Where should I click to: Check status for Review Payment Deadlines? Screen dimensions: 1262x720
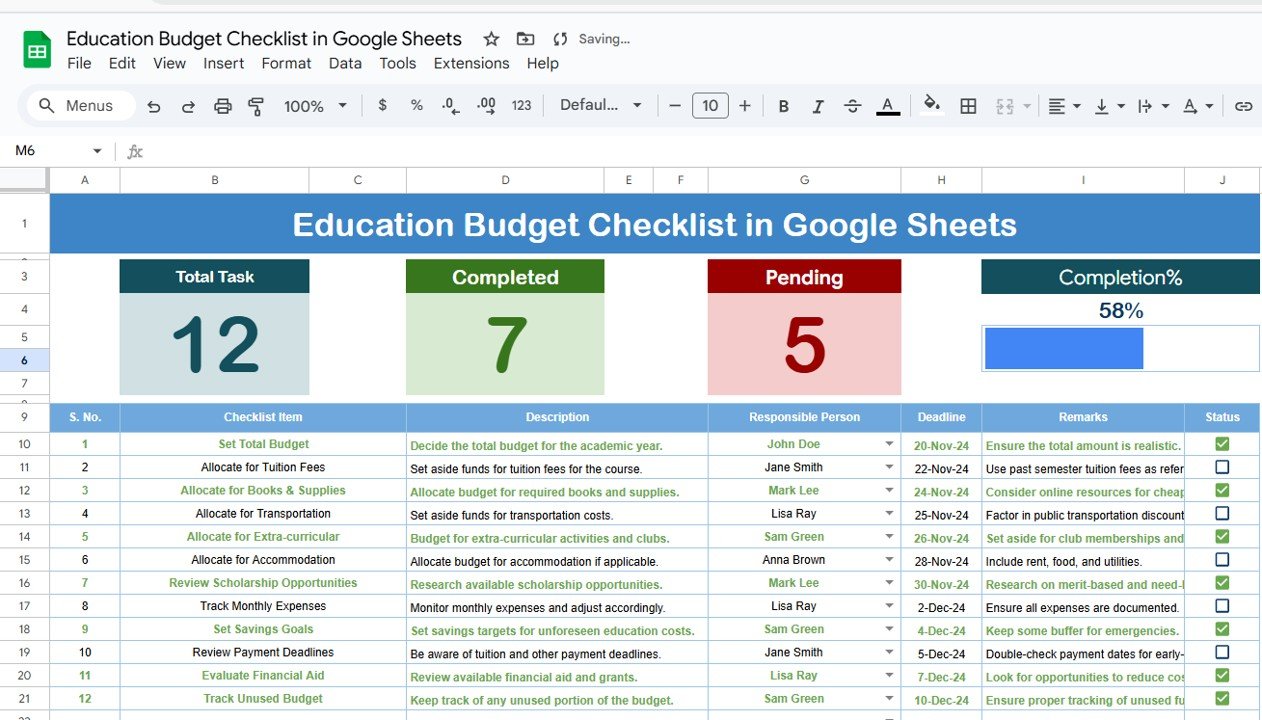[x=1222, y=652]
